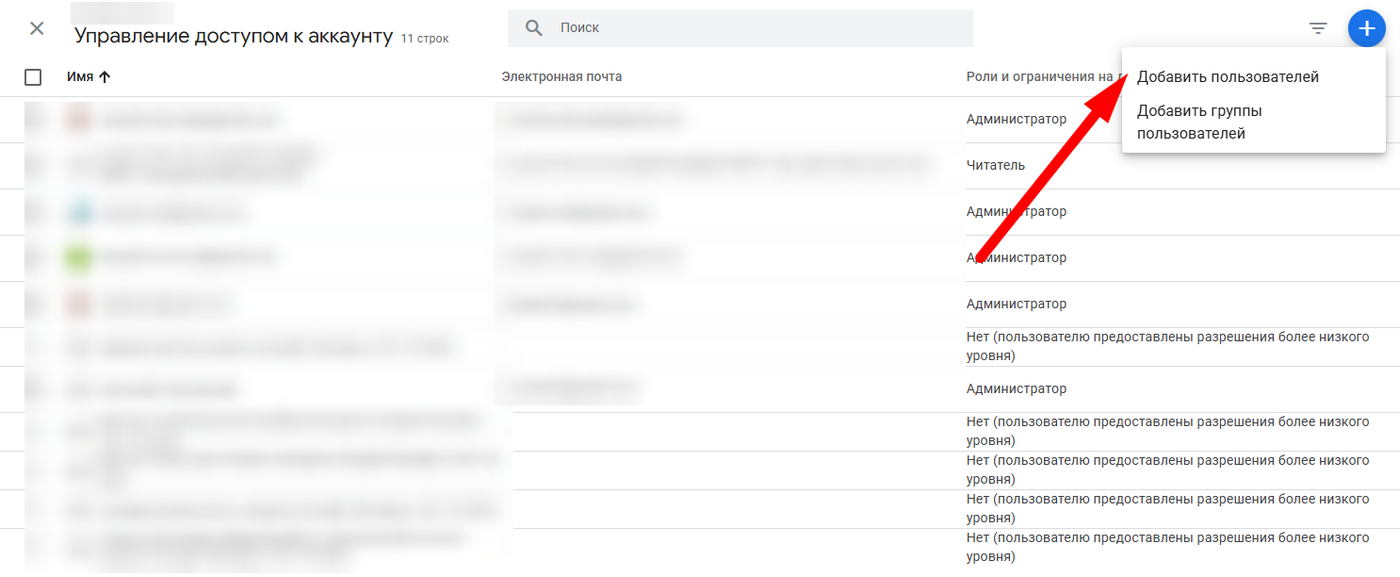Tick the select-all checkbox in the table header
The image size is (1400, 577).
[x=33, y=77]
